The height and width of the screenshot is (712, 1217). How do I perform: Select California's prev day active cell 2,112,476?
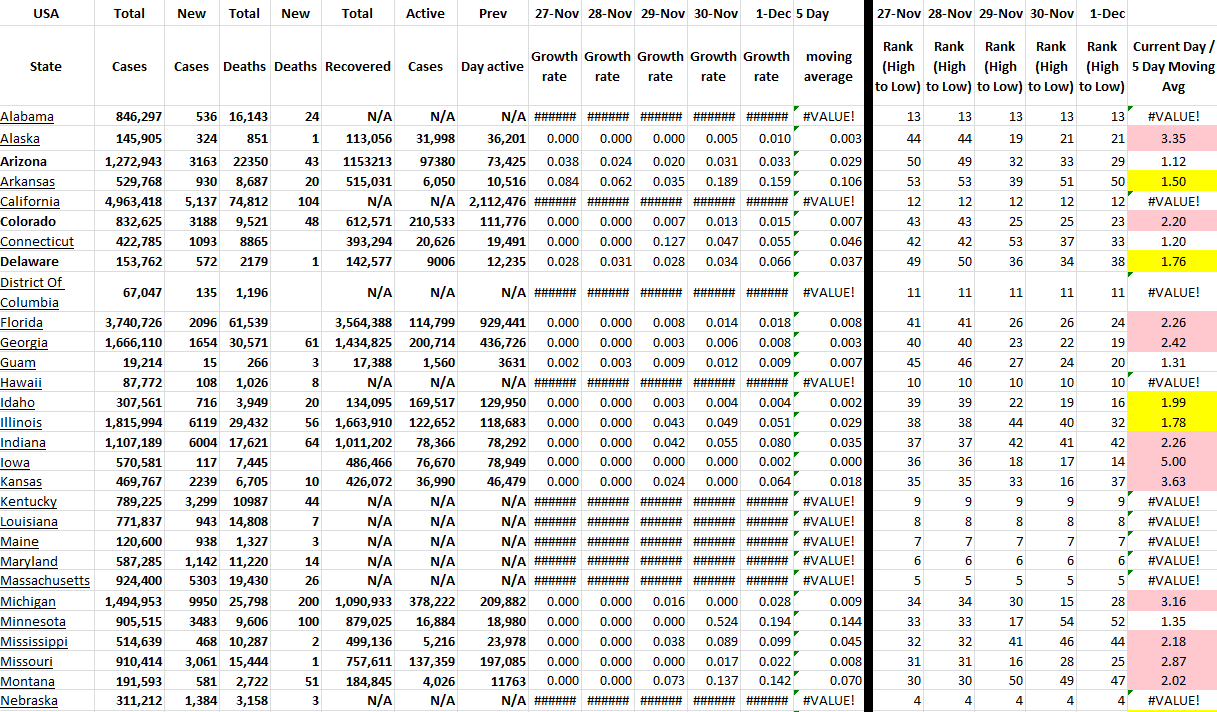[491, 202]
